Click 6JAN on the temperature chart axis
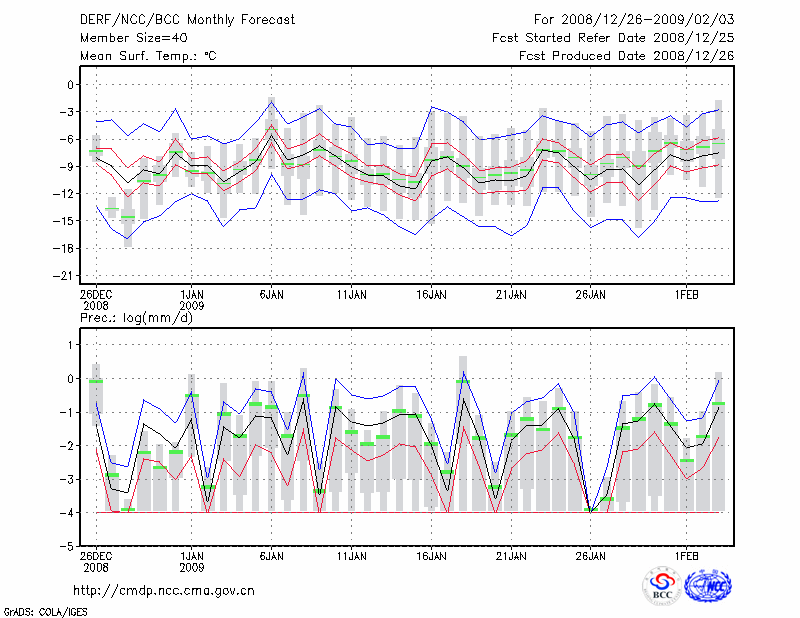Viewport: 800px width, 618px height. (271, 295)
